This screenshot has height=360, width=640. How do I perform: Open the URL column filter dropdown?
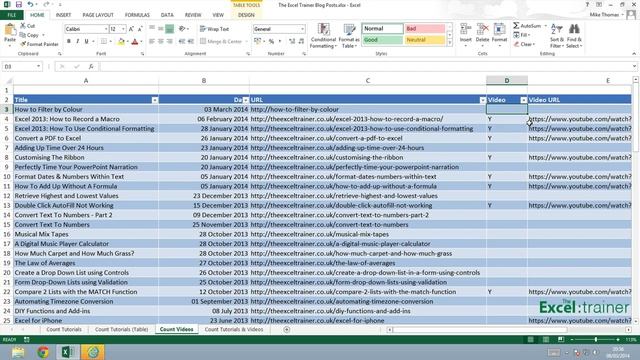(x=482, y=100)
